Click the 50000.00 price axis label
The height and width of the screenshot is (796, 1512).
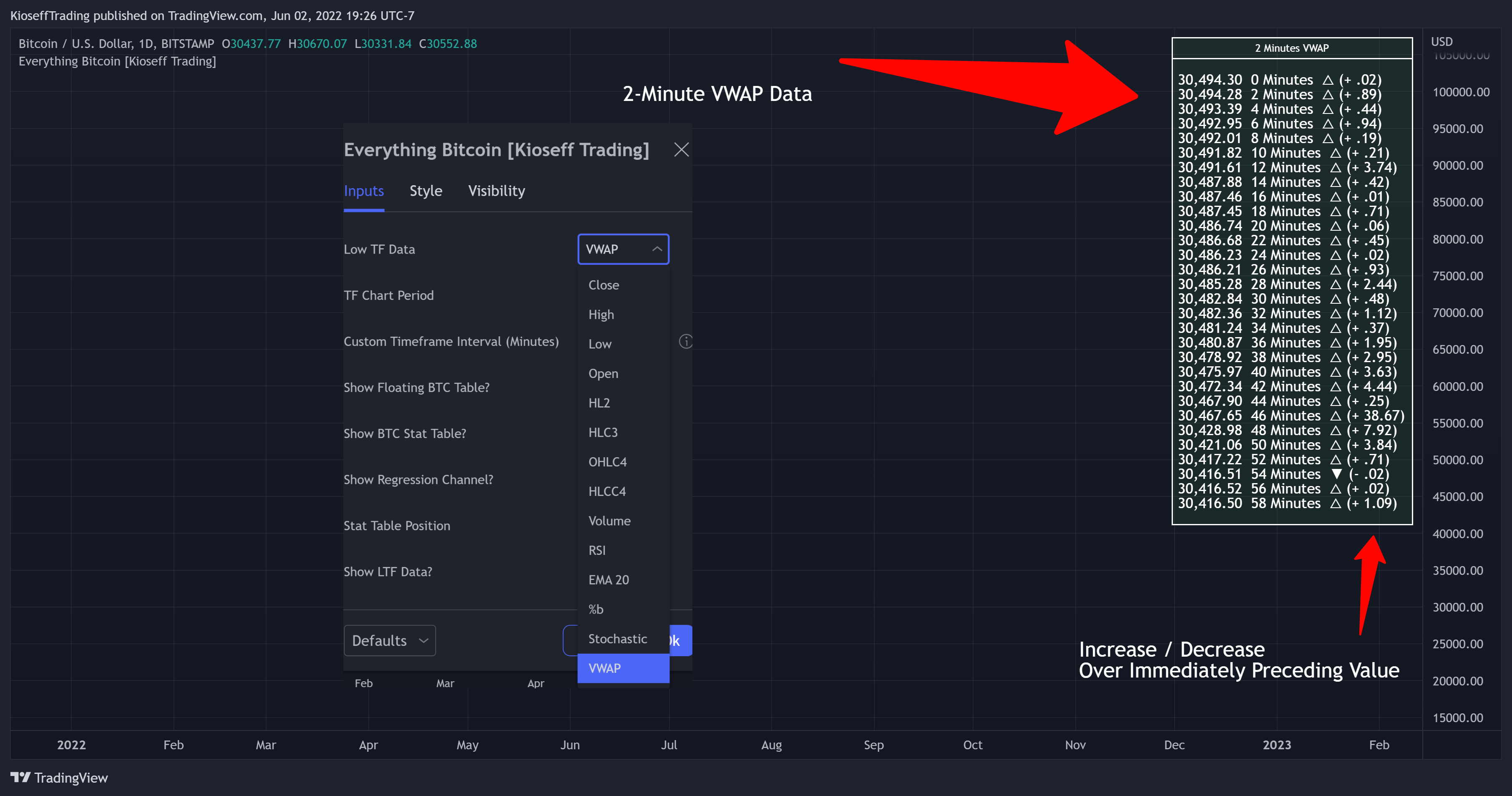[1457, 460]
